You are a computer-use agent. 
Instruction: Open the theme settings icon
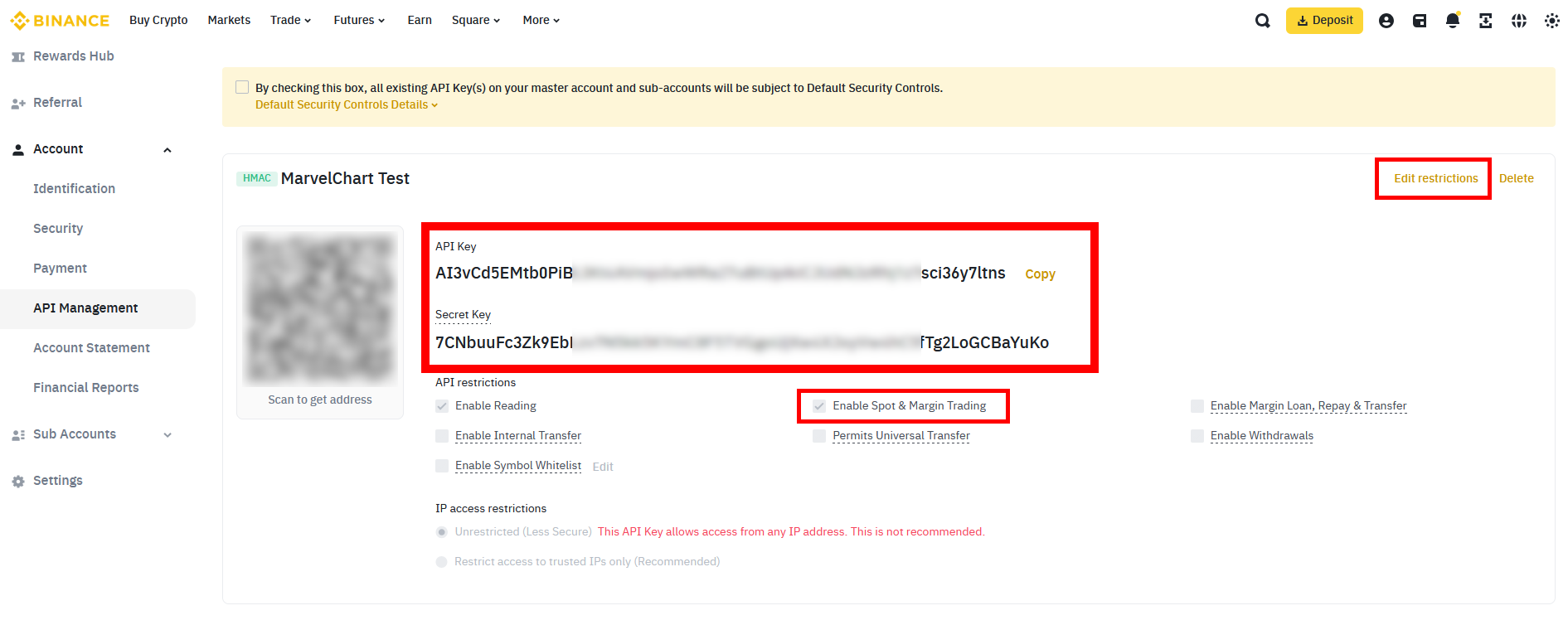[1552, 21]
